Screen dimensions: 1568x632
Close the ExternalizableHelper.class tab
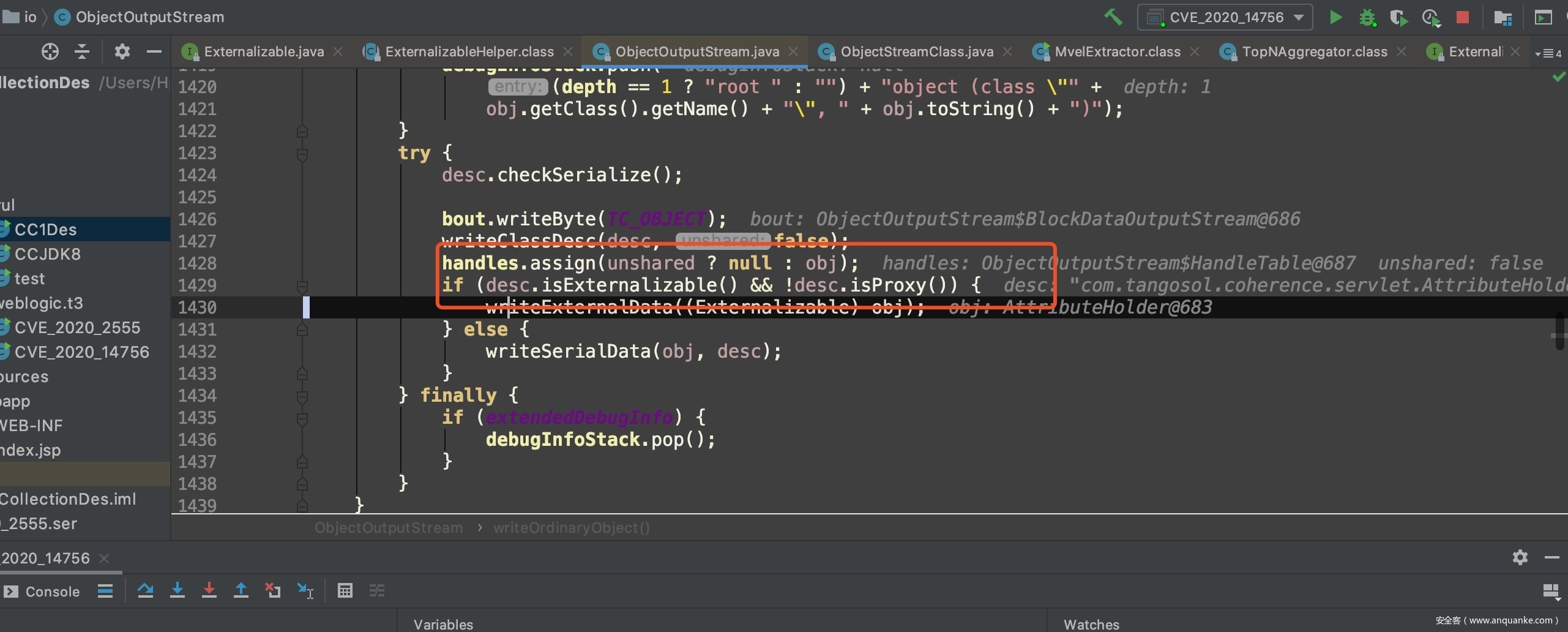coord(568,51)
